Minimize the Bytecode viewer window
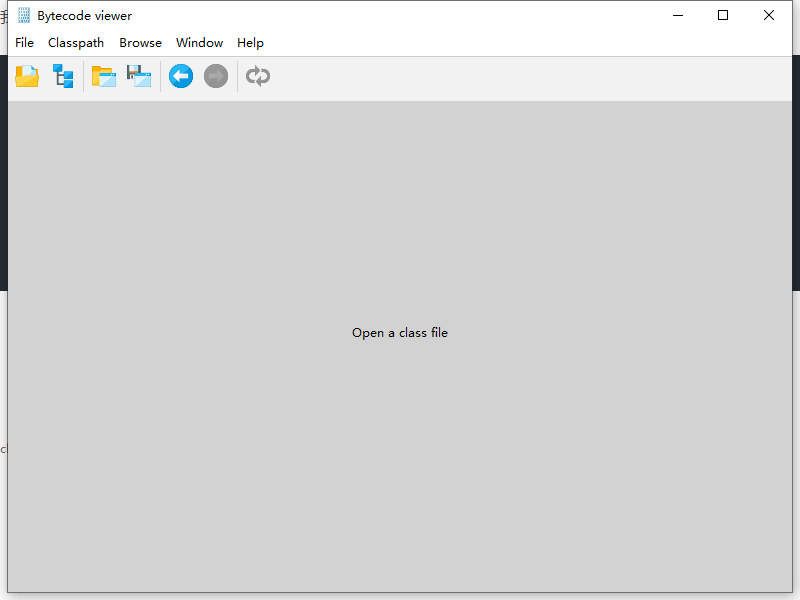The image size is (800, 600). pos(678,15)
